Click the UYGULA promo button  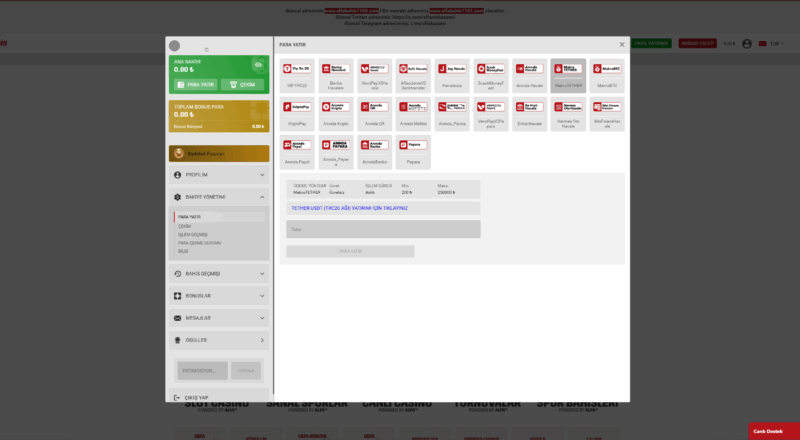[x=246, y=371]
